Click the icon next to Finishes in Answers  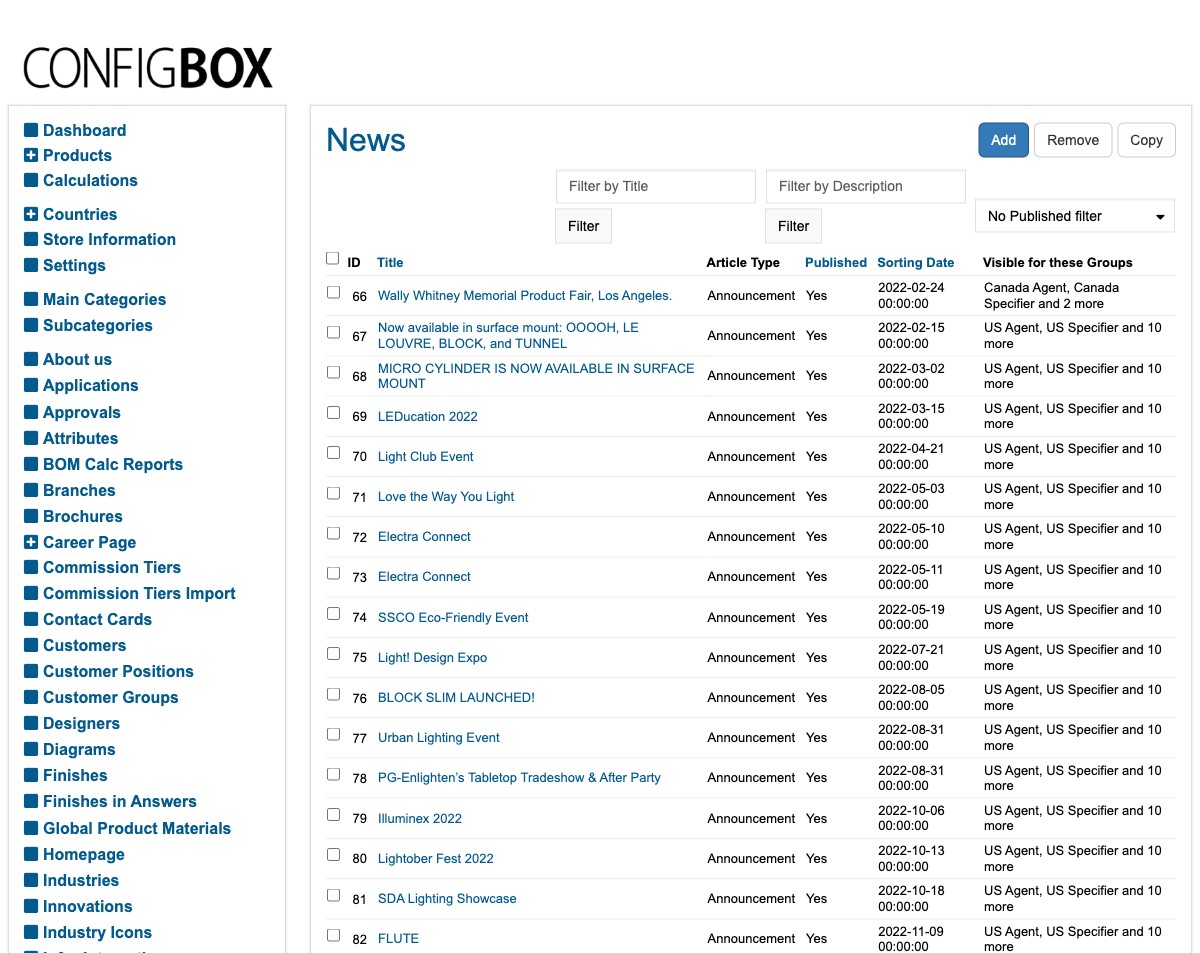(31, 801)
